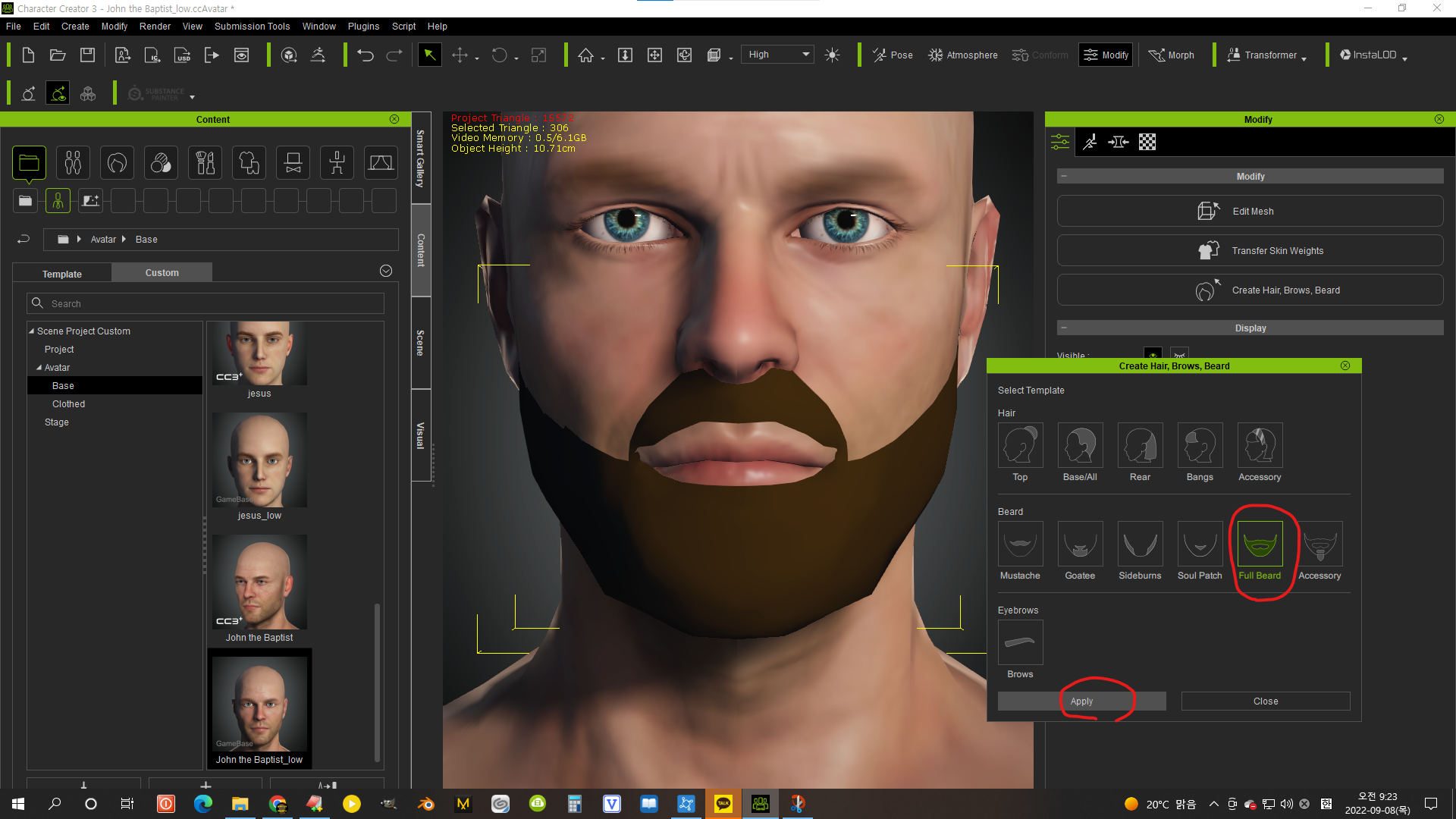Select the Full Beard template icon
The width and height of the screenshot is (1456, 819).
tap(1260, 544)
